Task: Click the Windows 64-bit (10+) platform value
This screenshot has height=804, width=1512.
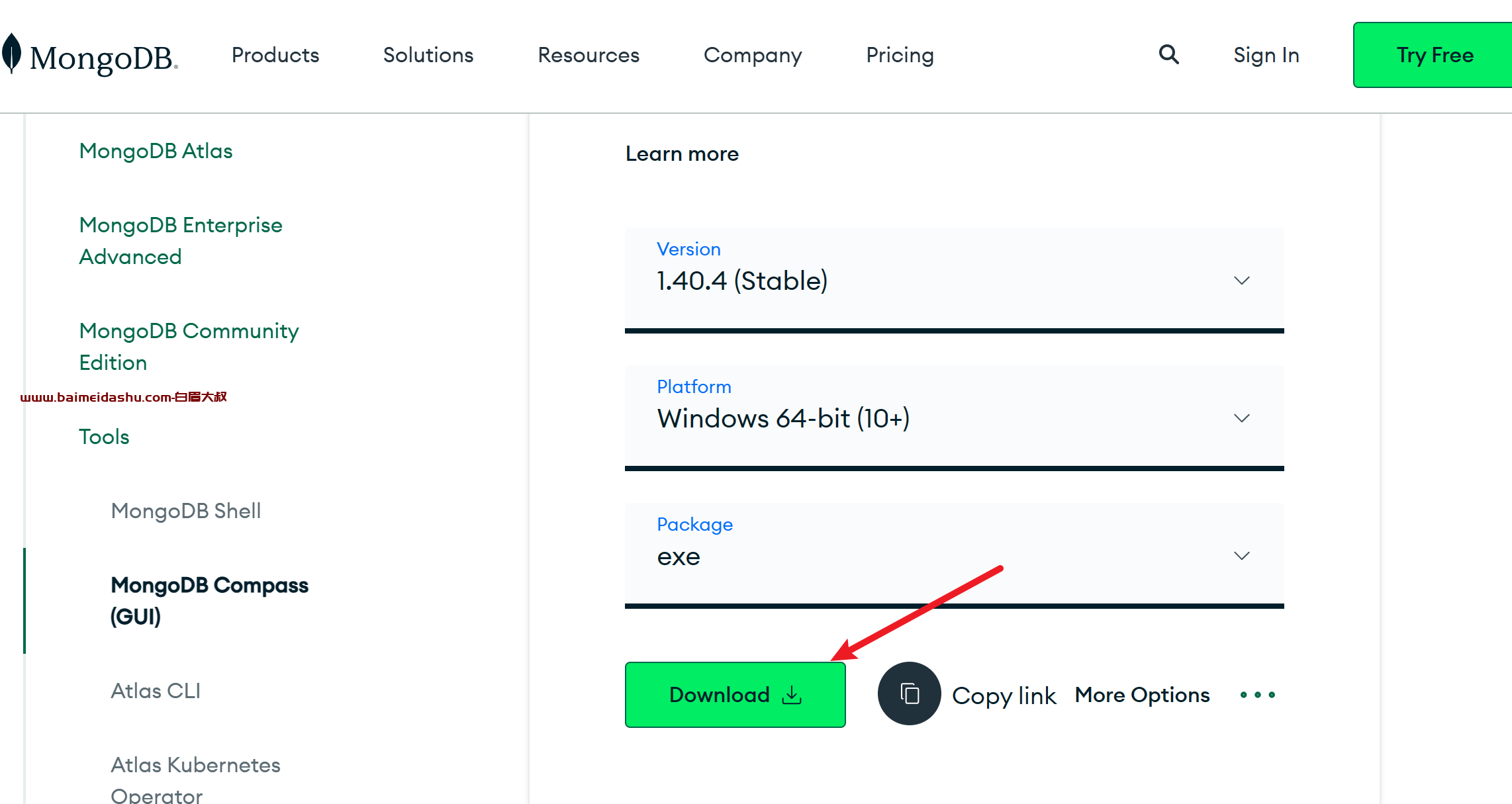Action: pos(783,418)
